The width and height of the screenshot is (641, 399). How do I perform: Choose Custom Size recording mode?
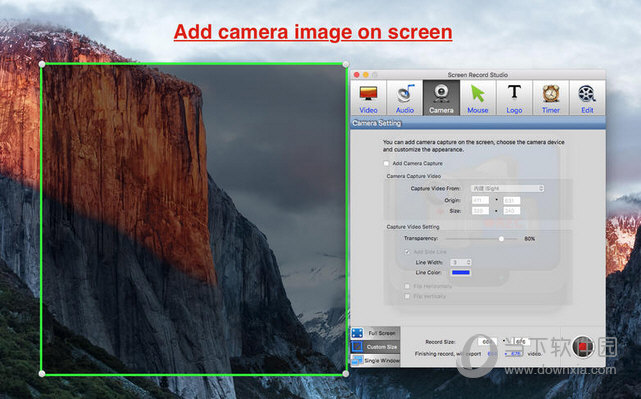375,347
